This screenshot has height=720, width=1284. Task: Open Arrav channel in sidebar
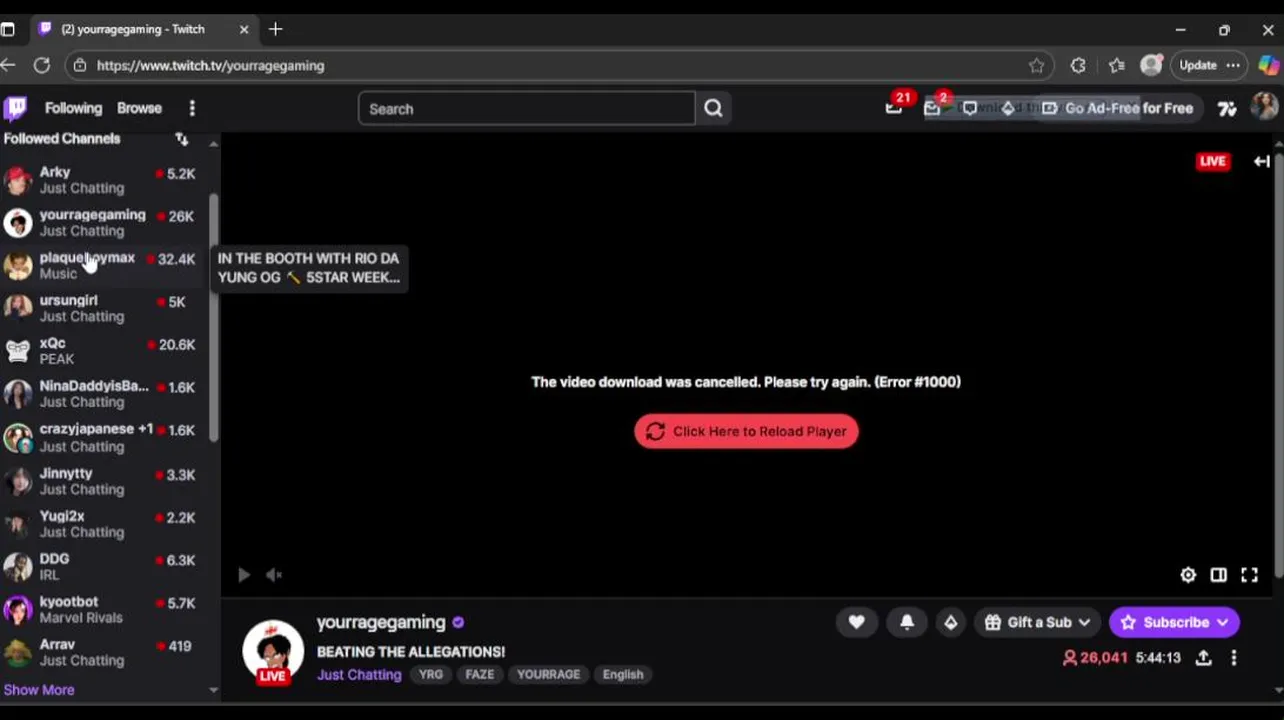(104, 653)
